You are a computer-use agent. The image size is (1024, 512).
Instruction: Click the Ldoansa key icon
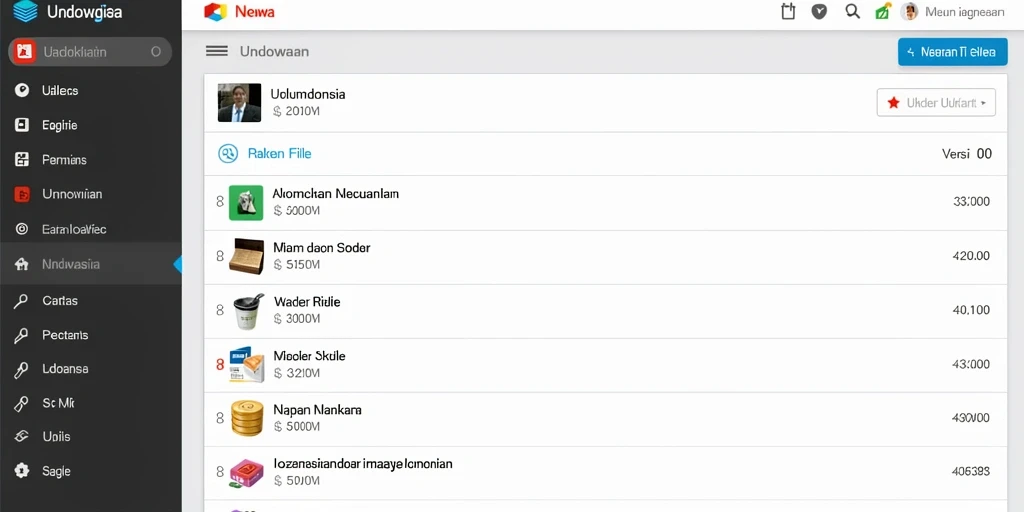[x=22, y=369]
